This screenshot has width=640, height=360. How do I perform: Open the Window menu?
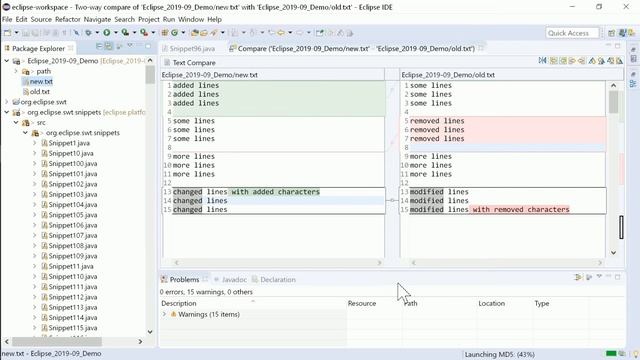click(x=191, y=19)
